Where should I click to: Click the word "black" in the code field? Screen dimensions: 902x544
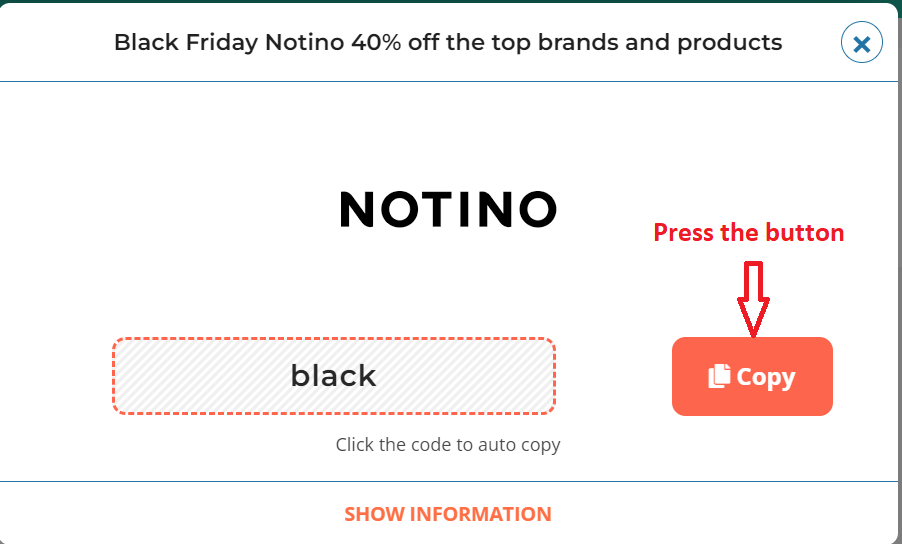[x=333, y=376]
